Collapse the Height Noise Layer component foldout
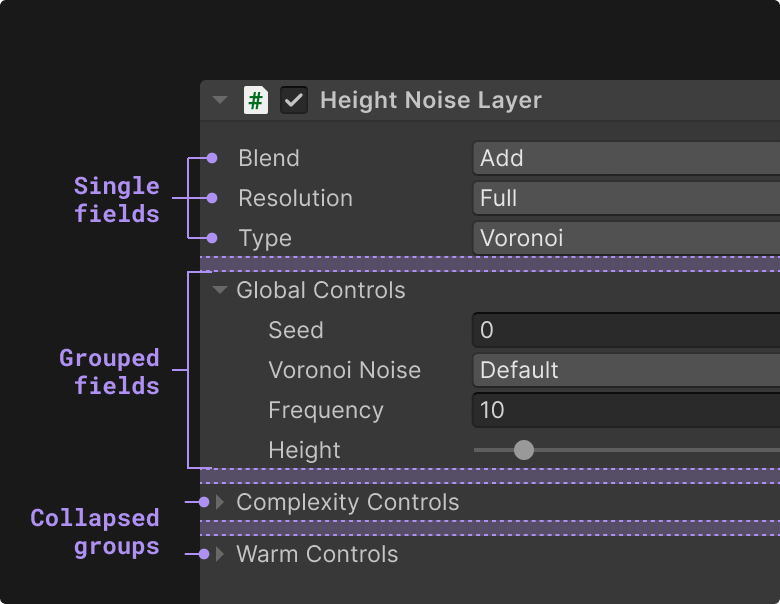Viewport: 780px width, 604px height. click(220, 100)
